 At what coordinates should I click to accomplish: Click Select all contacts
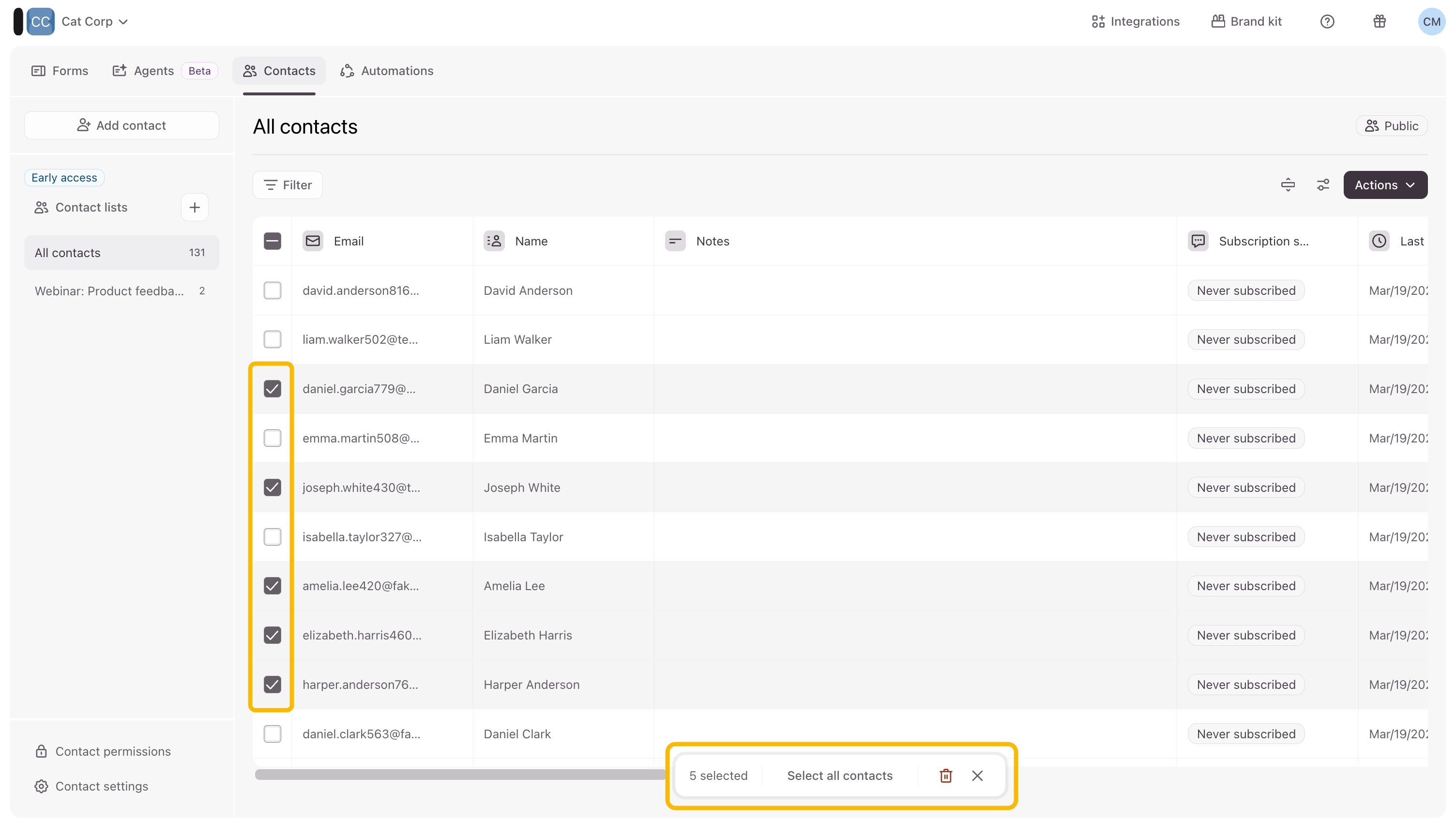[839, 776]
